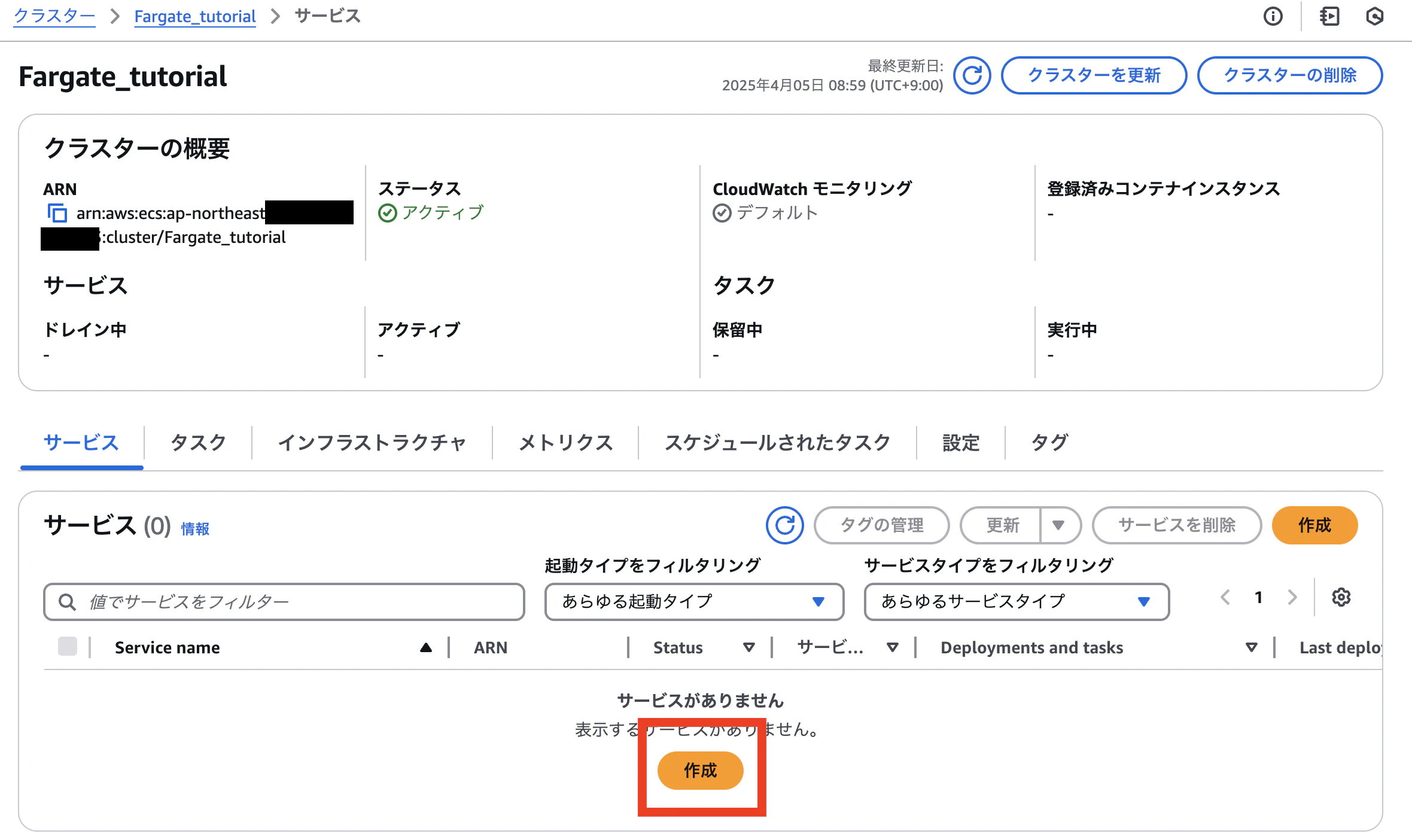Open the 更新 split button dropdown arrow
The width and height of the screenshot is (1412, 840).
[x=1058, y=525]
